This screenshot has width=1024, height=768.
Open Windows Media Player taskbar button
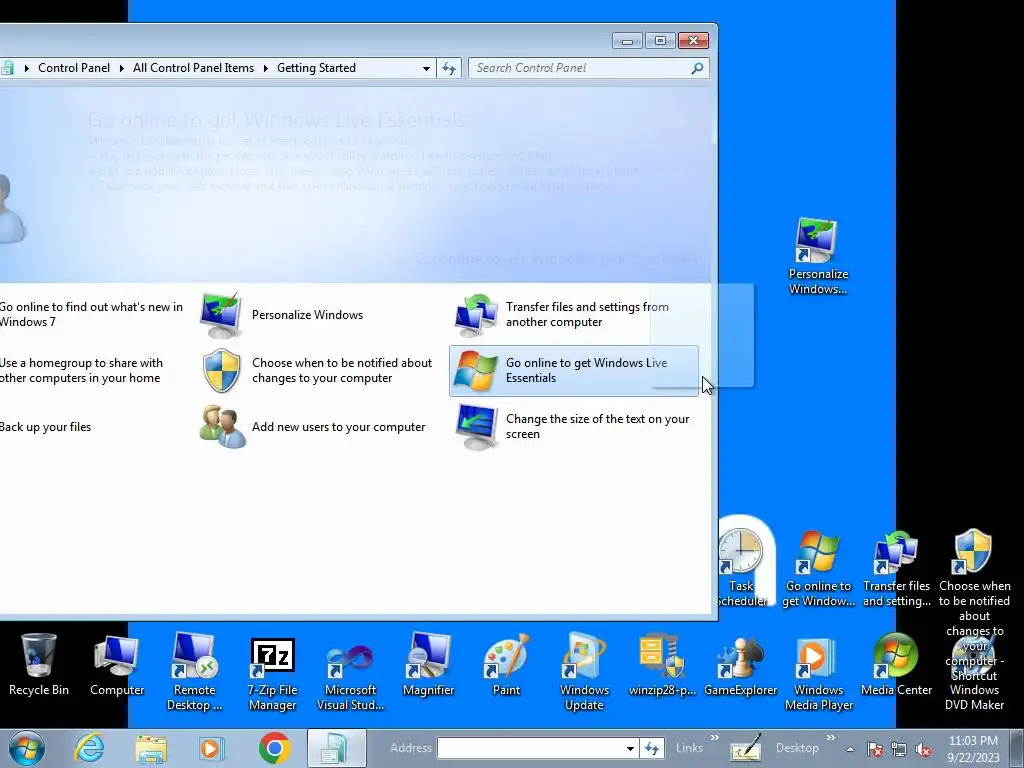coord(212,748)
